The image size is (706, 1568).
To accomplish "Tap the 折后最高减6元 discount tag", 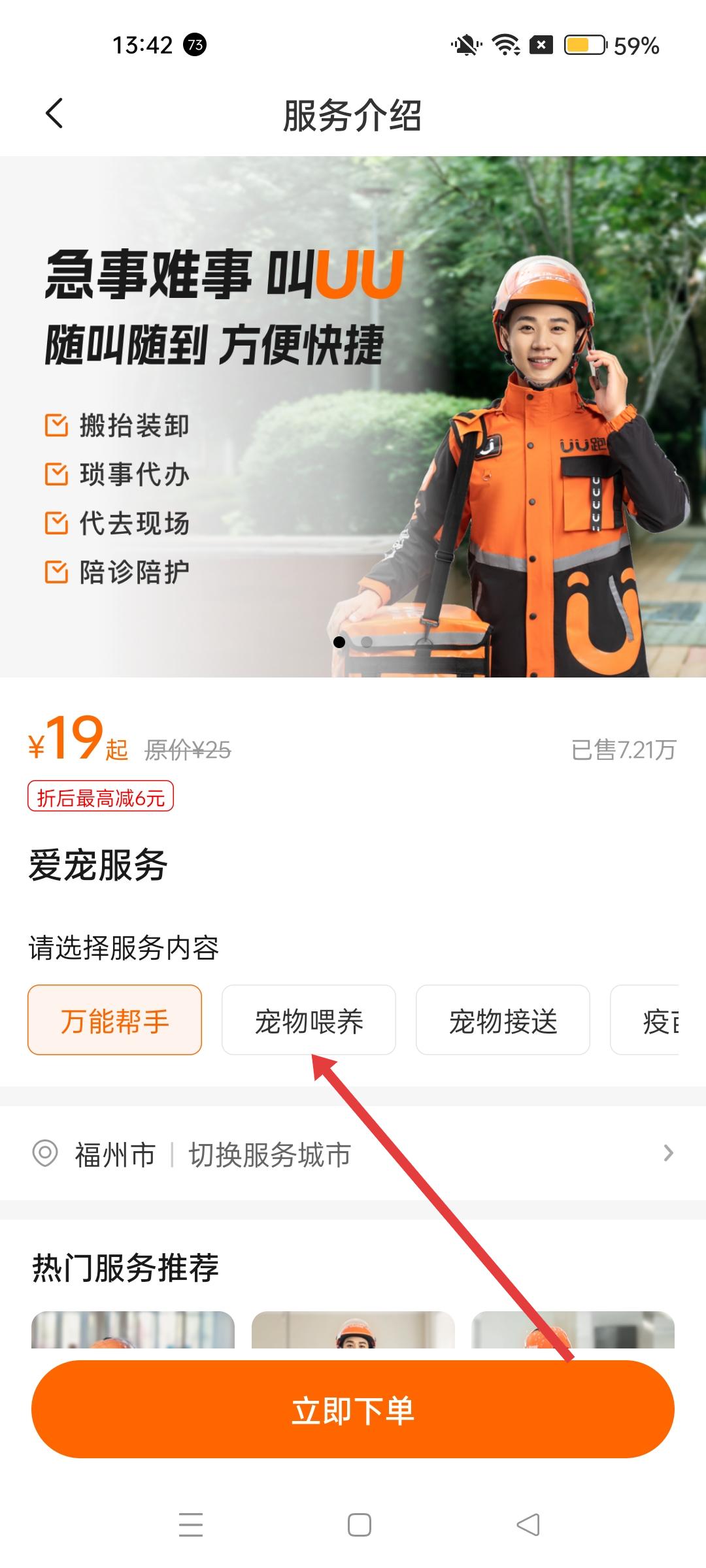I will point(100,796).
